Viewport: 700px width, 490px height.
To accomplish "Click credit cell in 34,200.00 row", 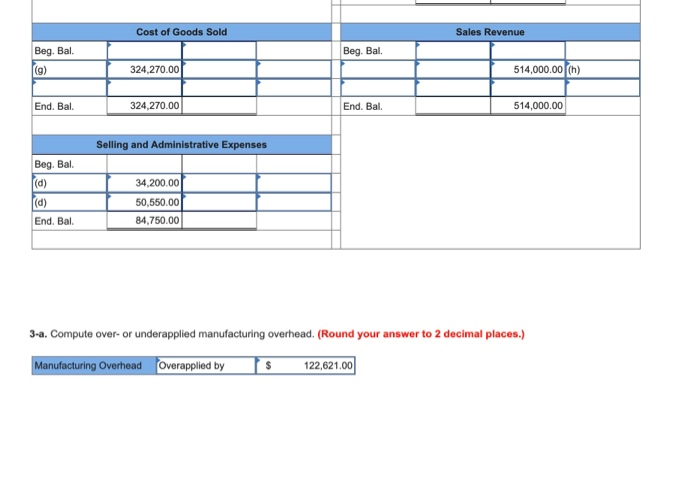I will tap(219, 183).
